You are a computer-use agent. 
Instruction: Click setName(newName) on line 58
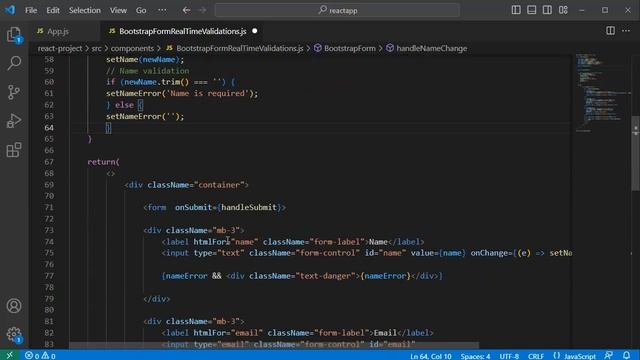tap(145, 60)
